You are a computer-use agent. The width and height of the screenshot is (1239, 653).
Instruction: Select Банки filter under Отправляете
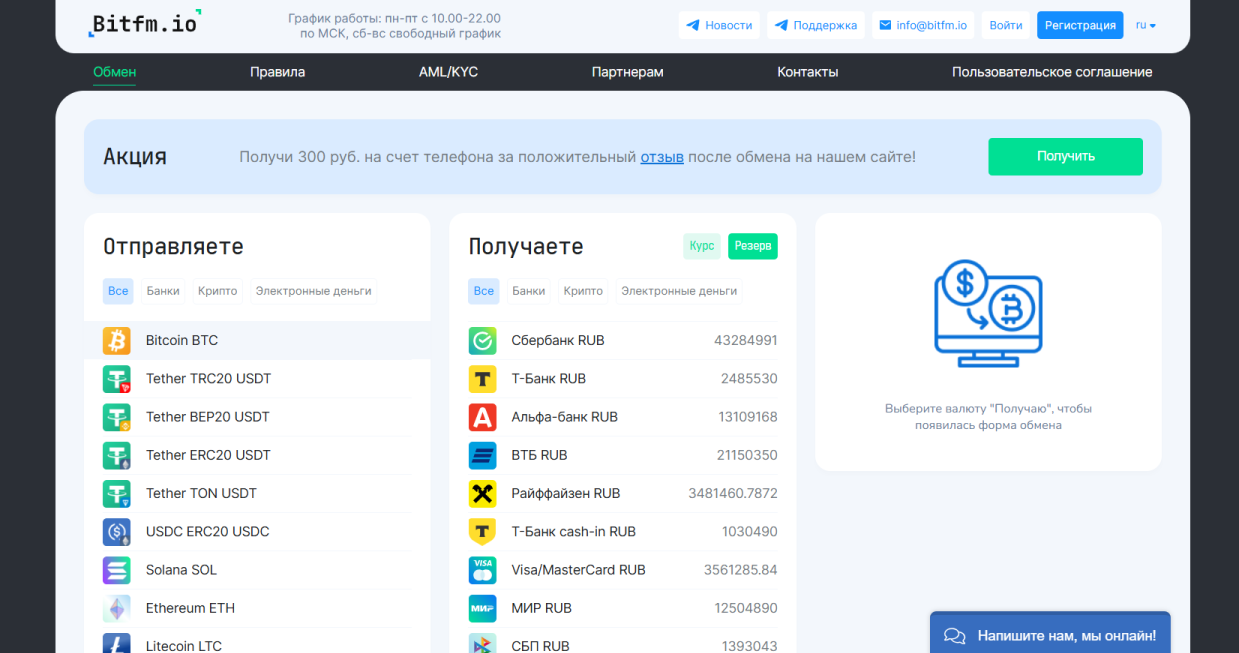(x=163, y=291)
